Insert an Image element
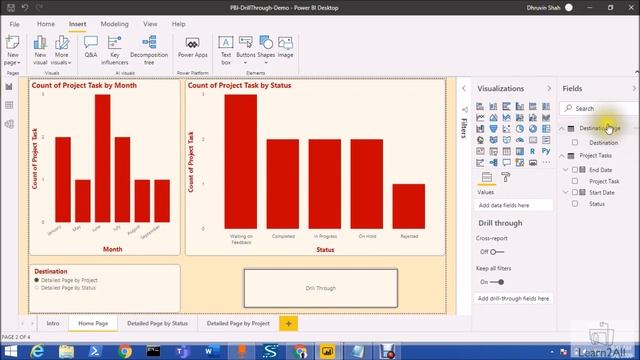The width and height of the screenshot is (640, 360). coord(285,47)
